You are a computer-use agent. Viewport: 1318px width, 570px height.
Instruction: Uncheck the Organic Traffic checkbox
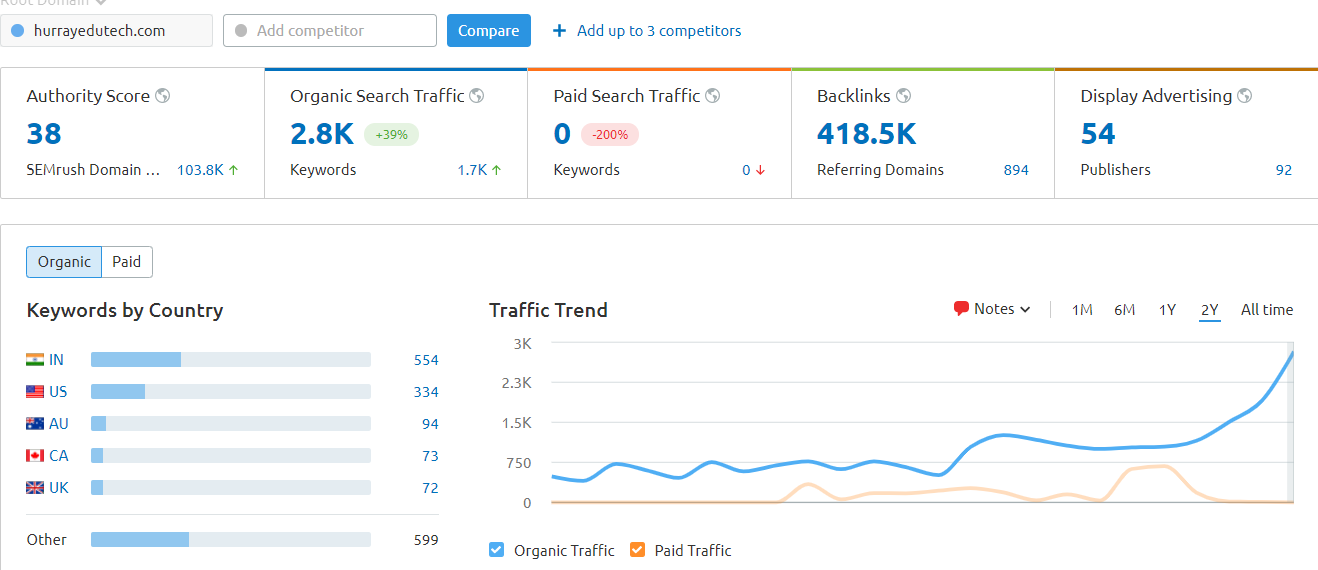point(497,550)
